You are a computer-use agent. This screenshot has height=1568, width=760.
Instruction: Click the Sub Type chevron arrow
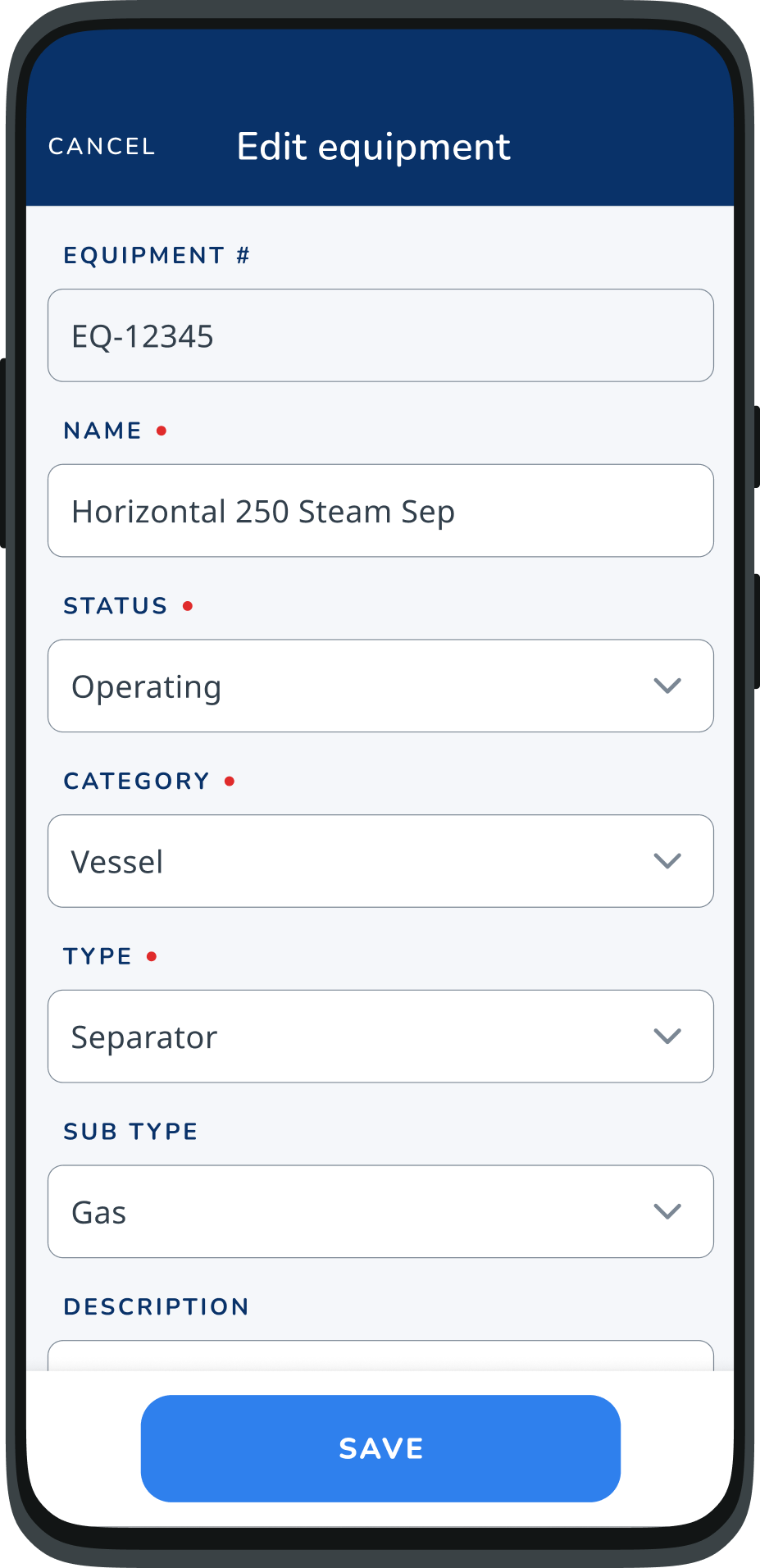pyautogui.click(x=668, y=1211)
